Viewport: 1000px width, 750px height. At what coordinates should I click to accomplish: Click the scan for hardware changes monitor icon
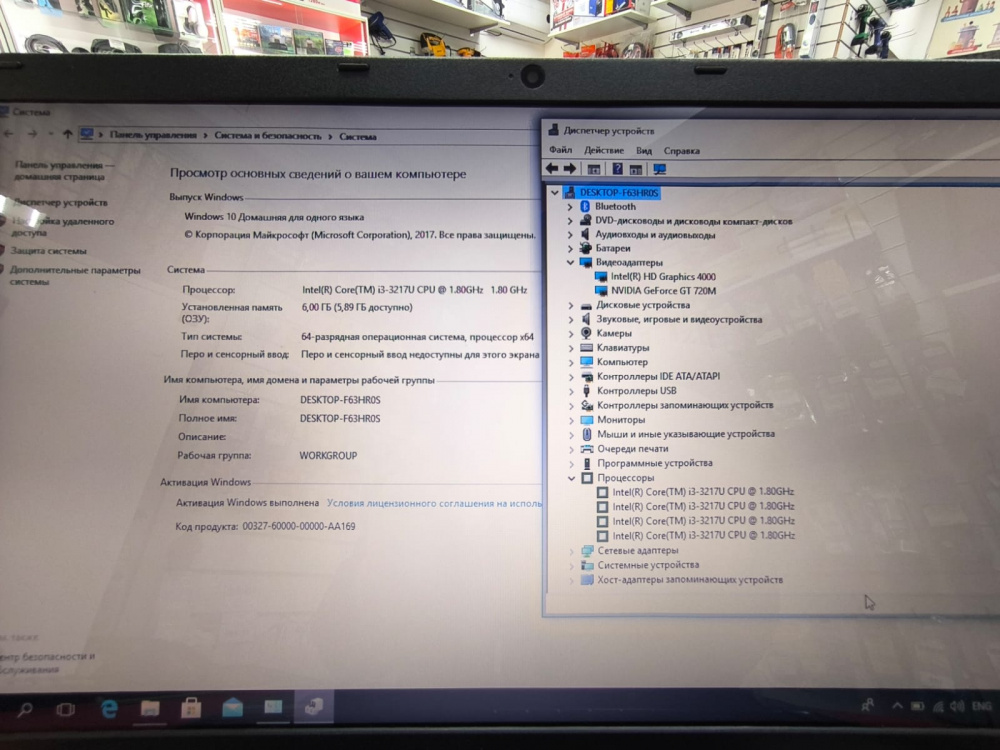click(x=659, y=169)
